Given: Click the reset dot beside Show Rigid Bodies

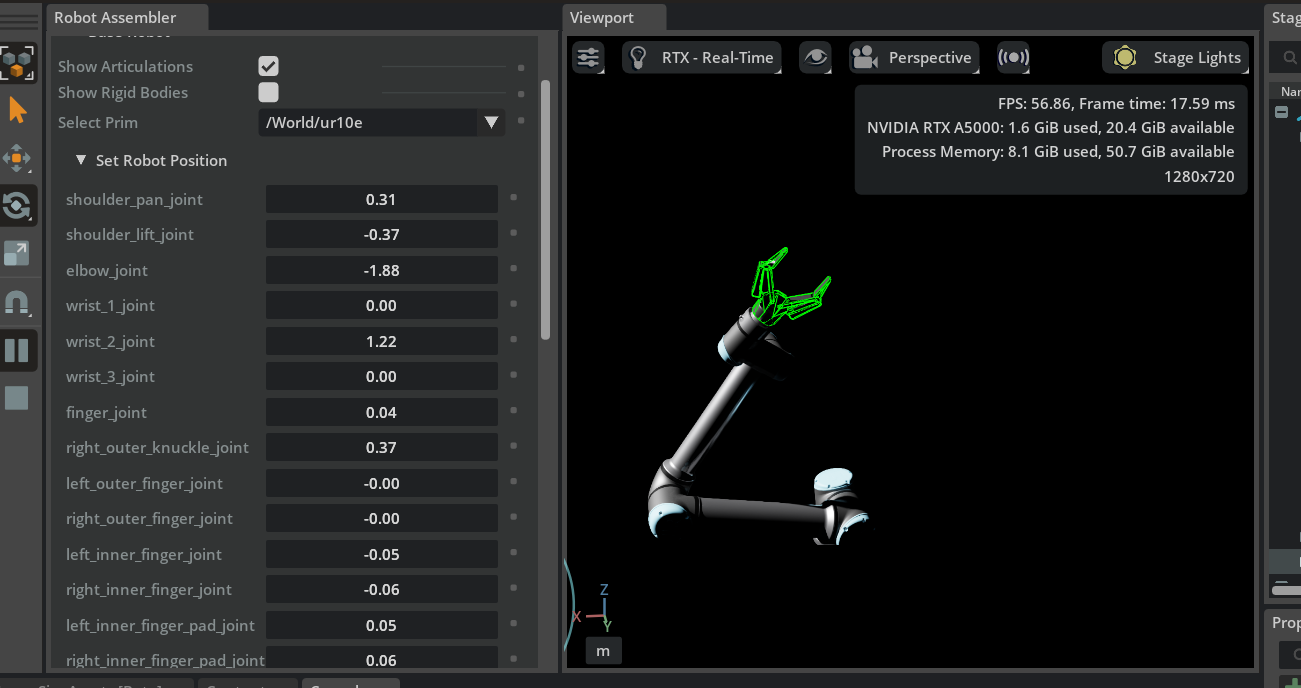Looking at the screenshot, I should tap(521, 94).
